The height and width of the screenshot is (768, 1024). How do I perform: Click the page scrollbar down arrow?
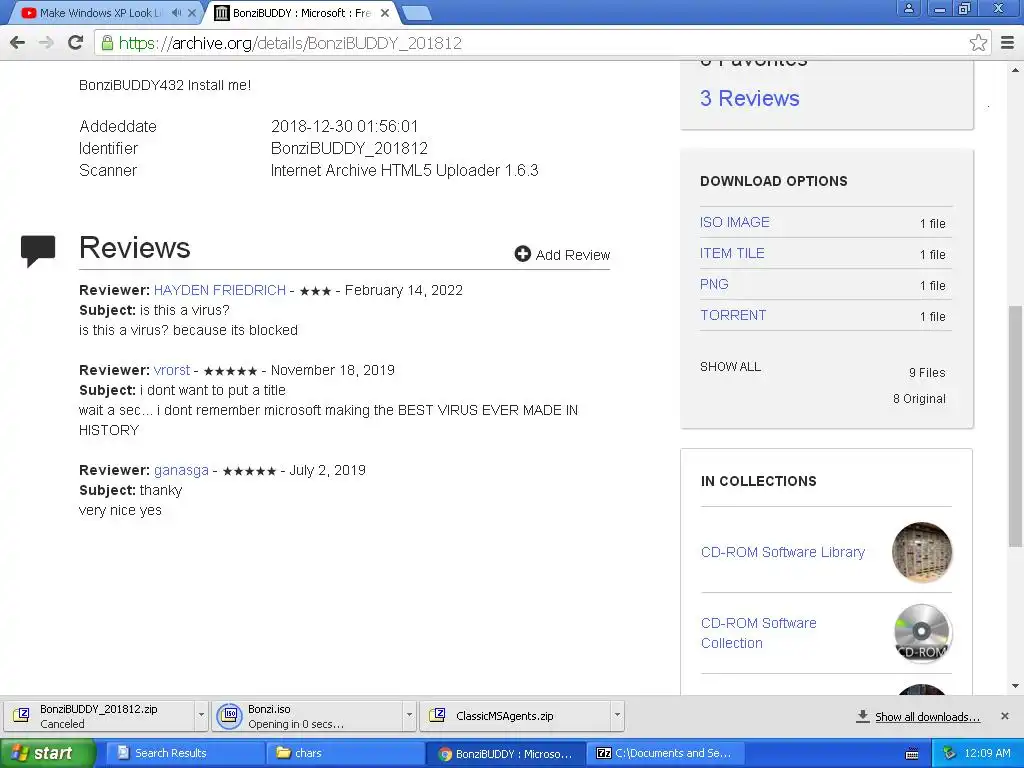(x=1015, y=686)
